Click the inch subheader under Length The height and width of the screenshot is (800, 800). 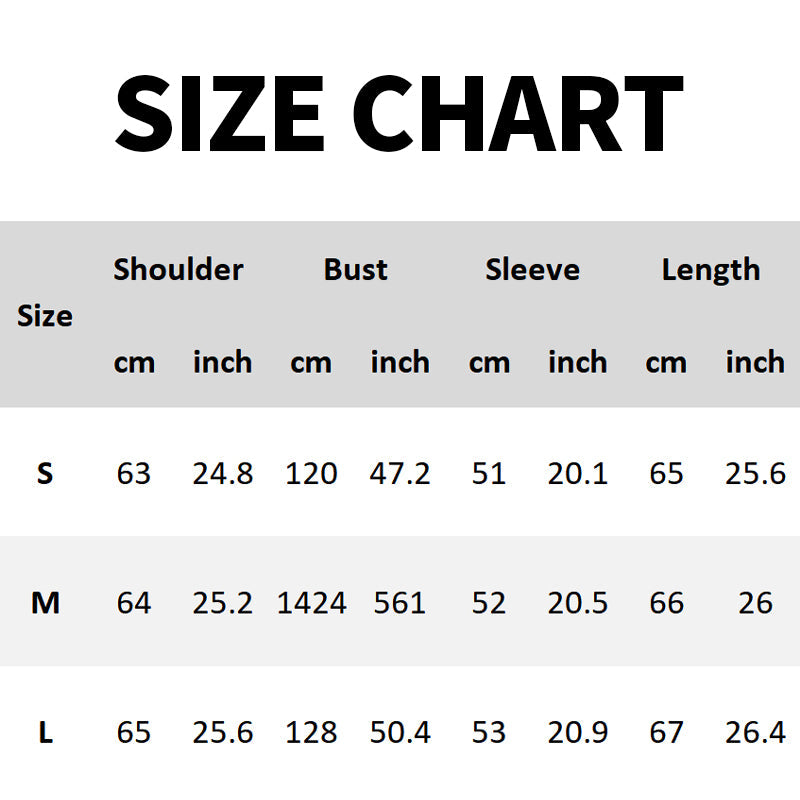(x=755, y=362)
